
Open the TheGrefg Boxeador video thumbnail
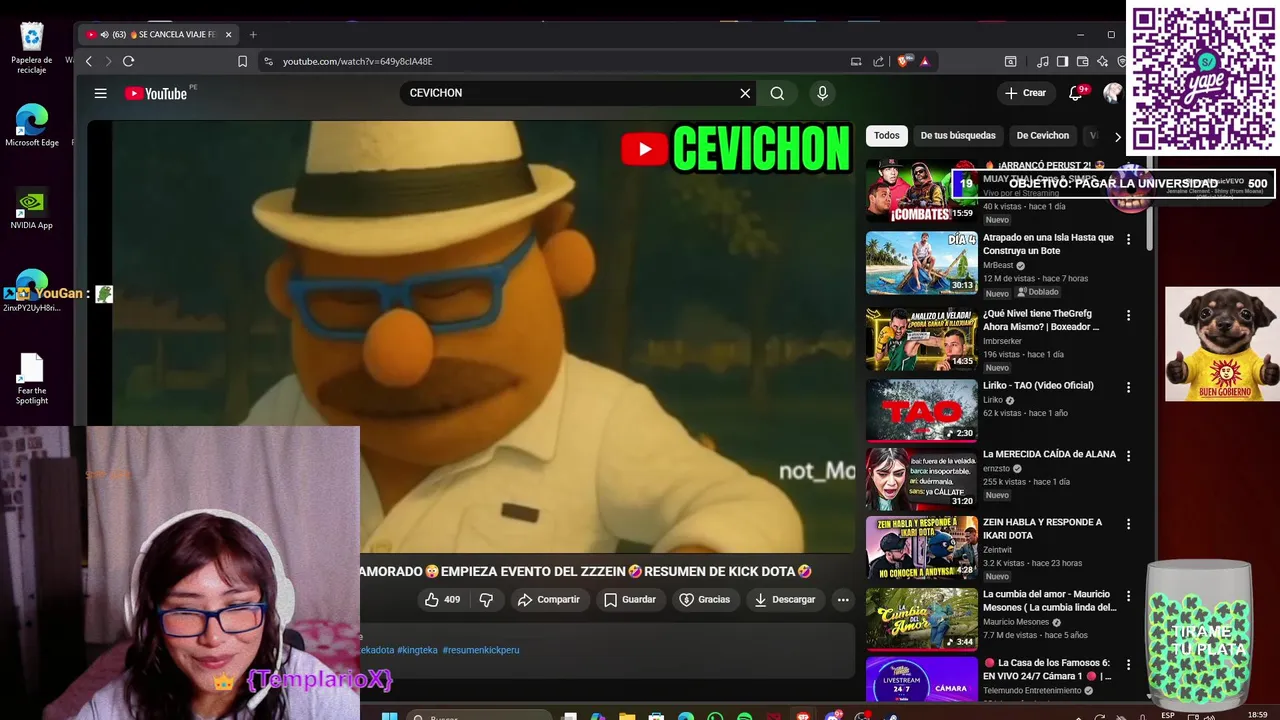coord(921,338)
